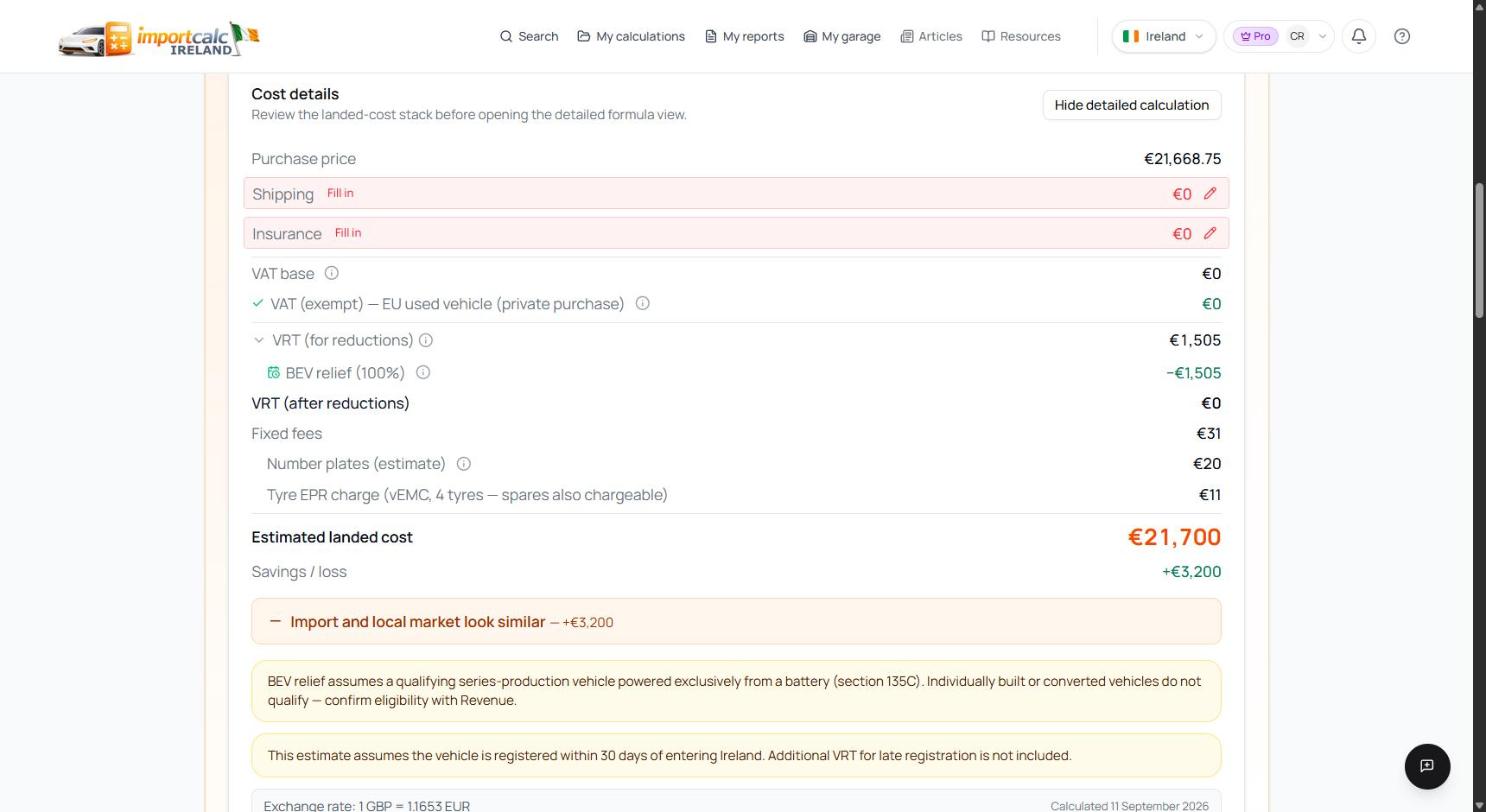Click the VRT (after reductions) label
The height and width of the screenshot is (812, 1486).
(x=330, y=403)
